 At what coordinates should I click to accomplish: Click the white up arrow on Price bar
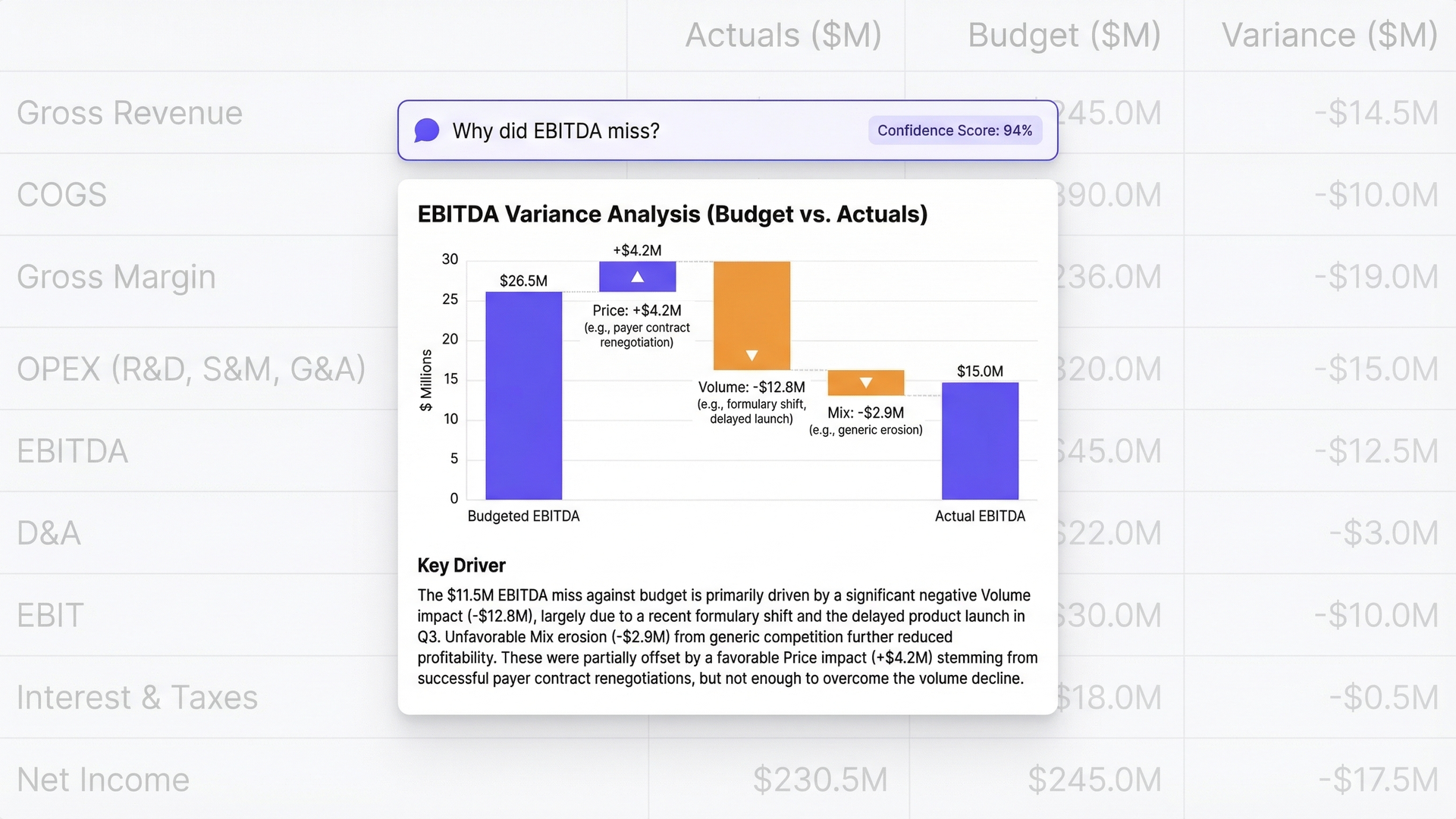click(x=638, y=278)
